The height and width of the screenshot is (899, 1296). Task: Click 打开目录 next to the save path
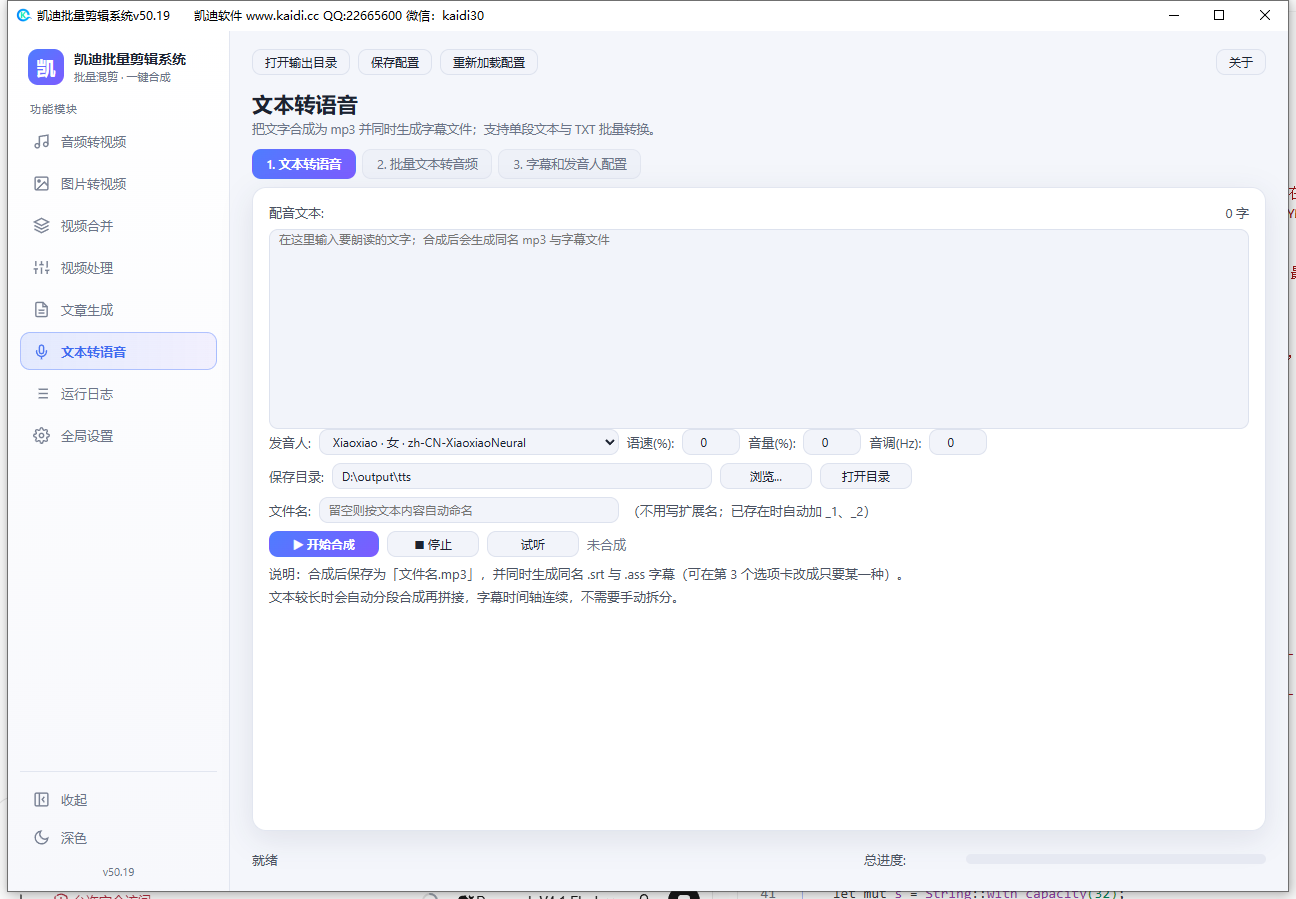tap(866, 476)
